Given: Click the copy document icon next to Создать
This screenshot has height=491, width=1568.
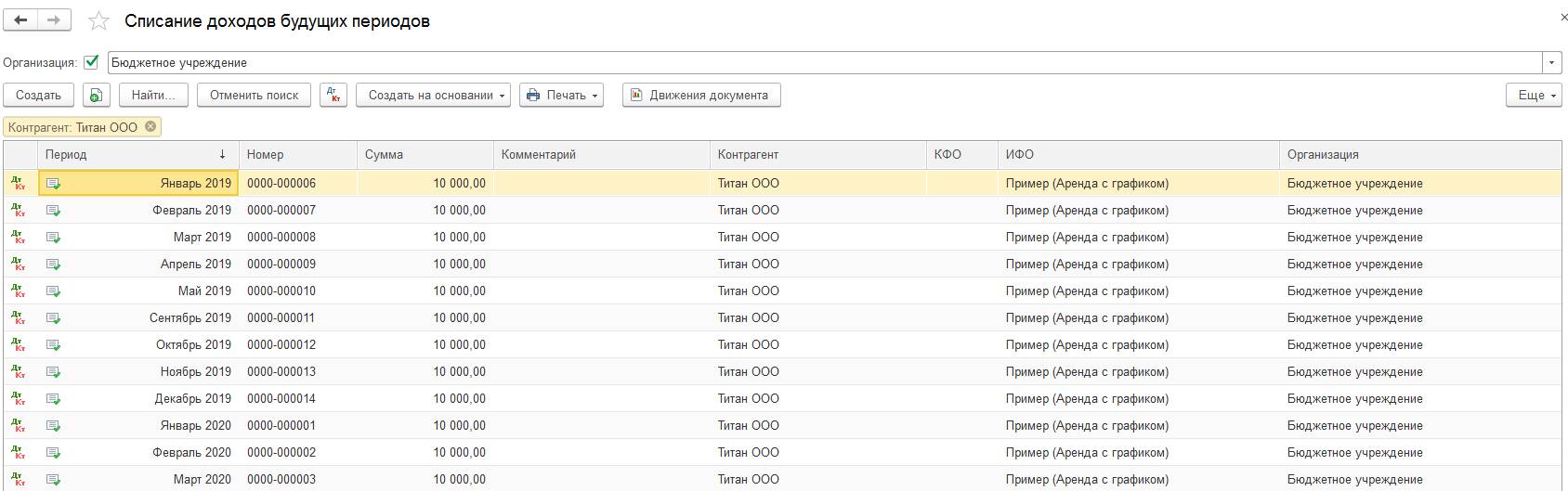Looking at the screenshot, I should coord(97,96).
